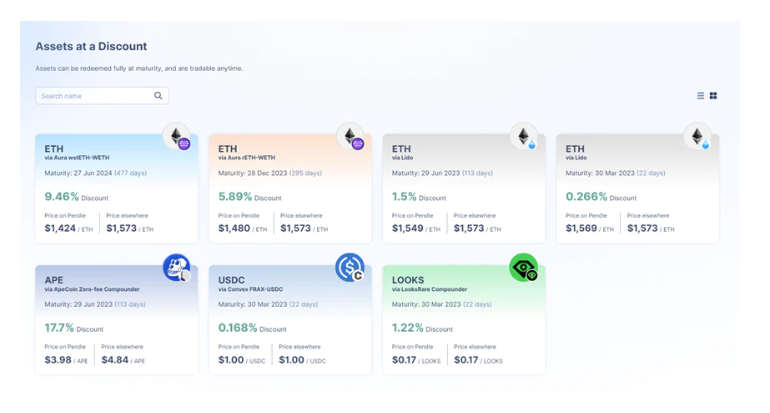Click ETH icon on 29 Jun 2023 Lido card

524,137
